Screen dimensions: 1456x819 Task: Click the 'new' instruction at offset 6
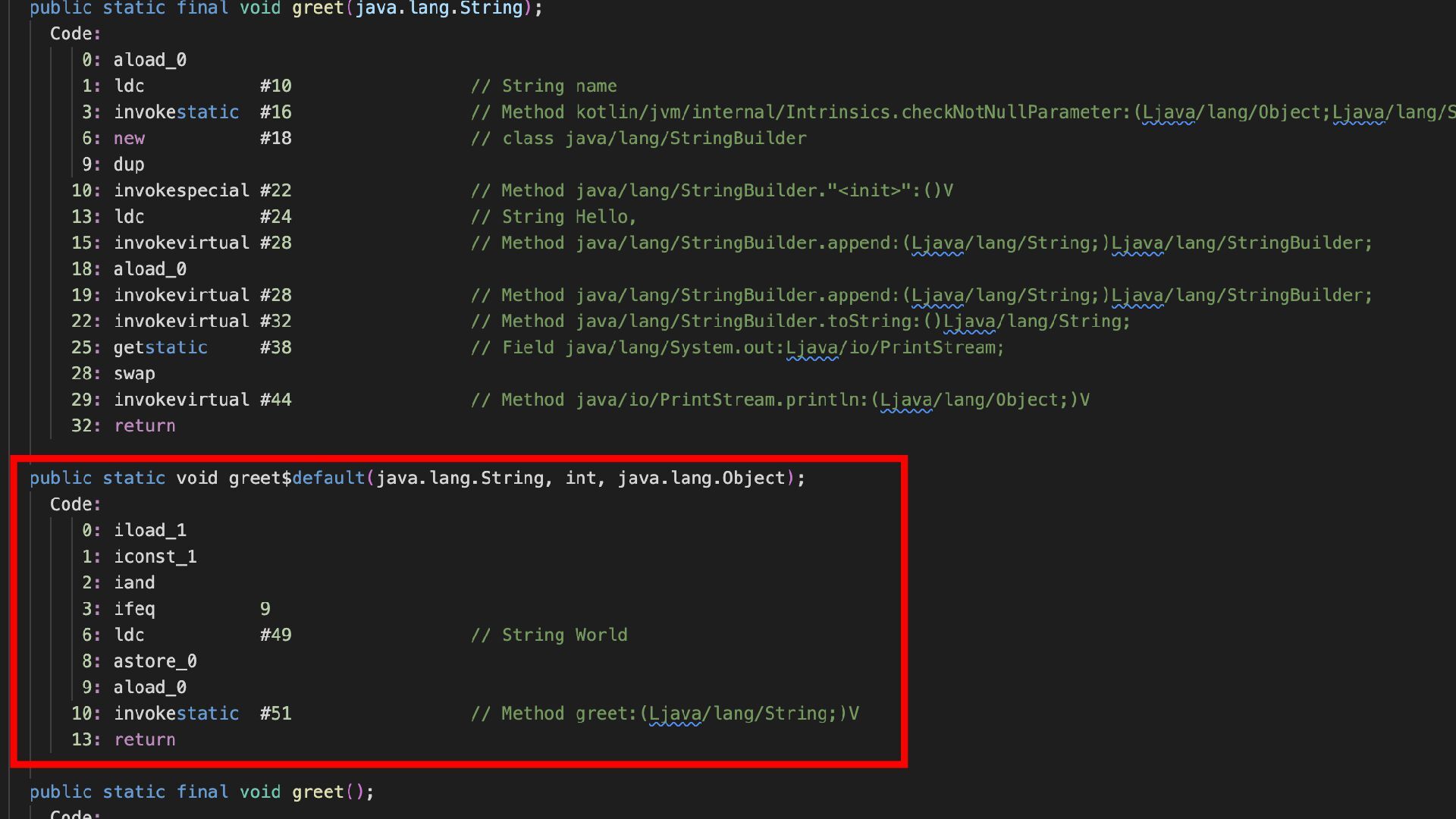point(129,138)
